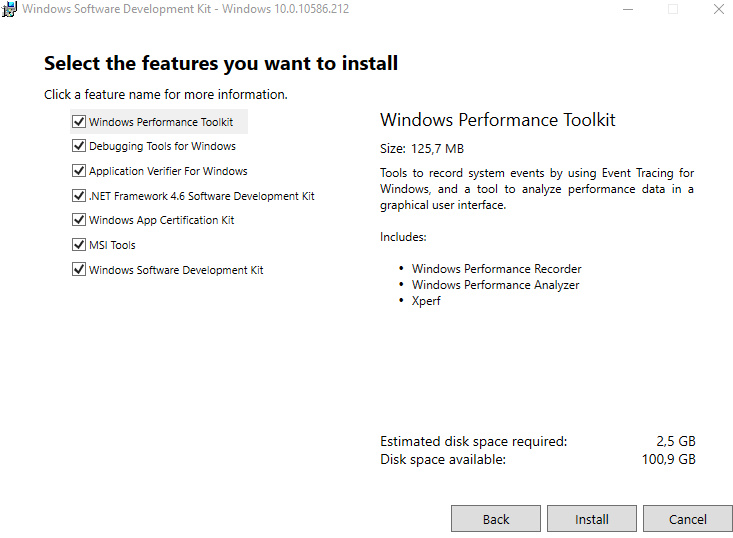Show Windows App Certification Kit information
The image size is (733, 538).
(x=162, y=220)
